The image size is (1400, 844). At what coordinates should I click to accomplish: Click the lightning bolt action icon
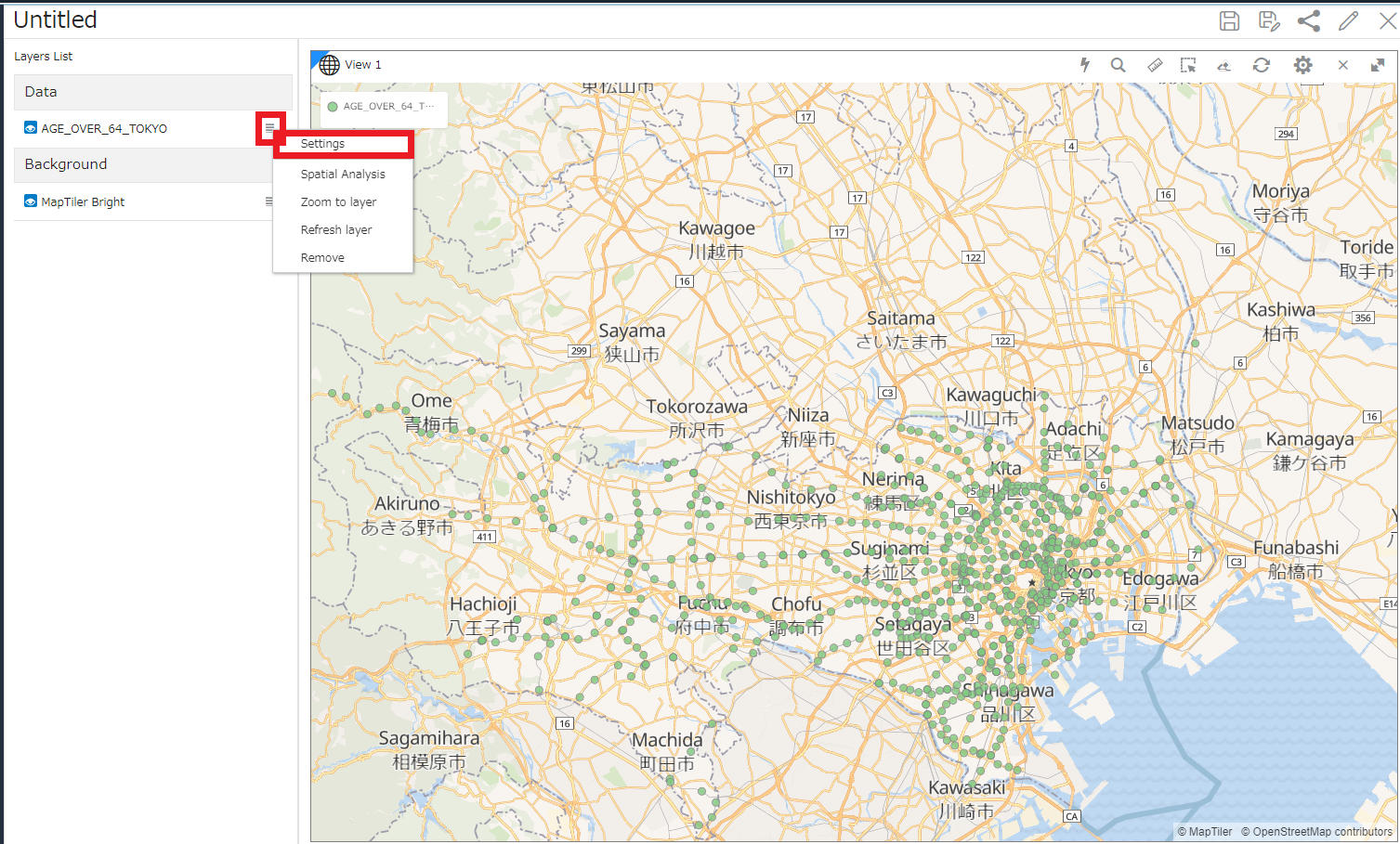point(1084,65)
